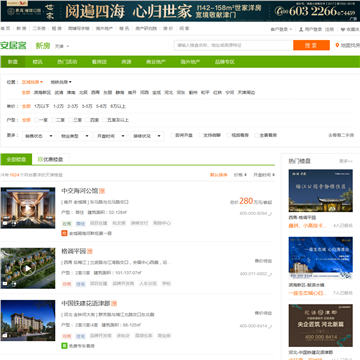
Task: Click the user login person icon
Action: (301, 29)
